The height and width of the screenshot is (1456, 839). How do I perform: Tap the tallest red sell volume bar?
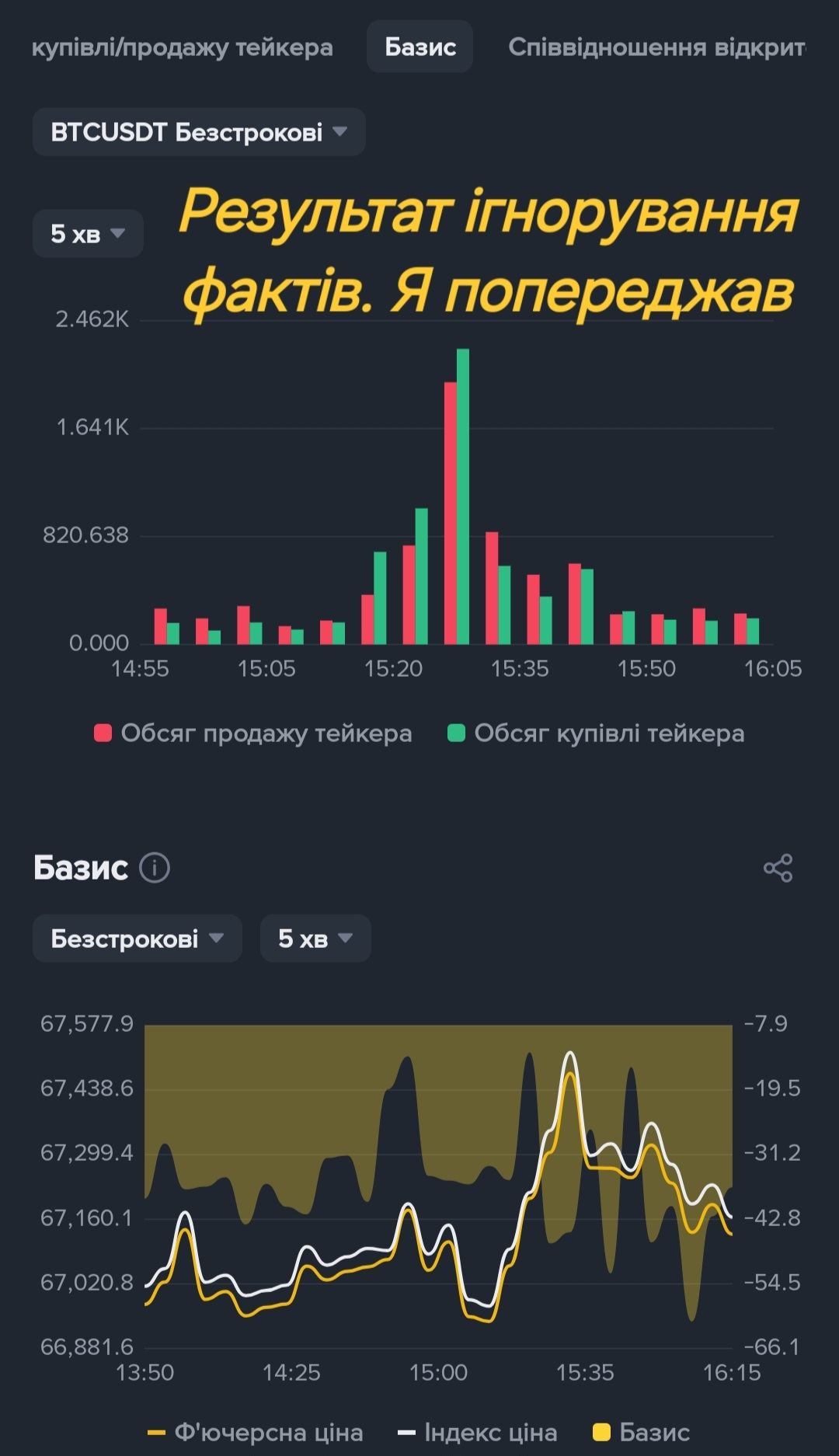click(450, 513)
